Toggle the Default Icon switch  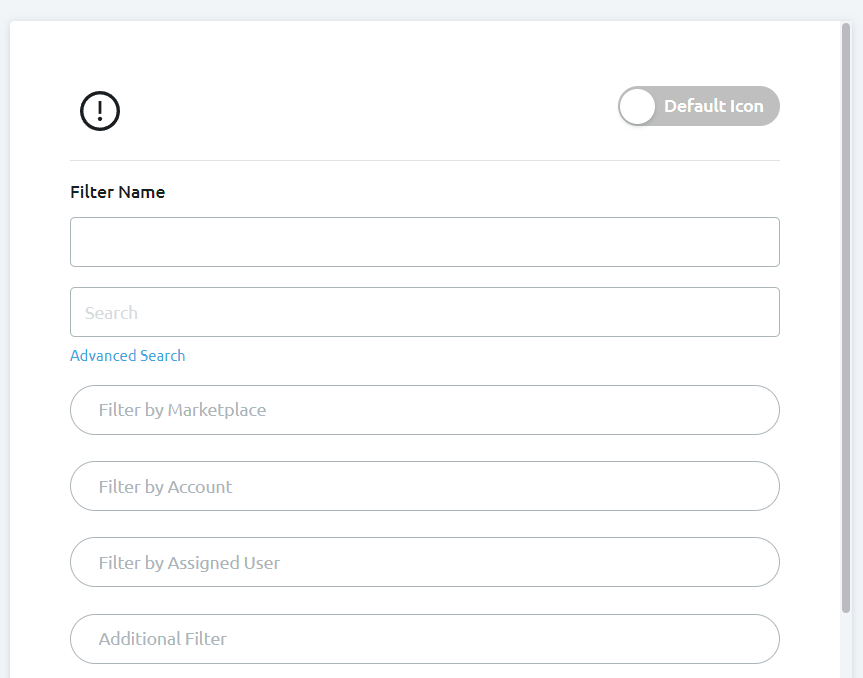click(698, 106)
